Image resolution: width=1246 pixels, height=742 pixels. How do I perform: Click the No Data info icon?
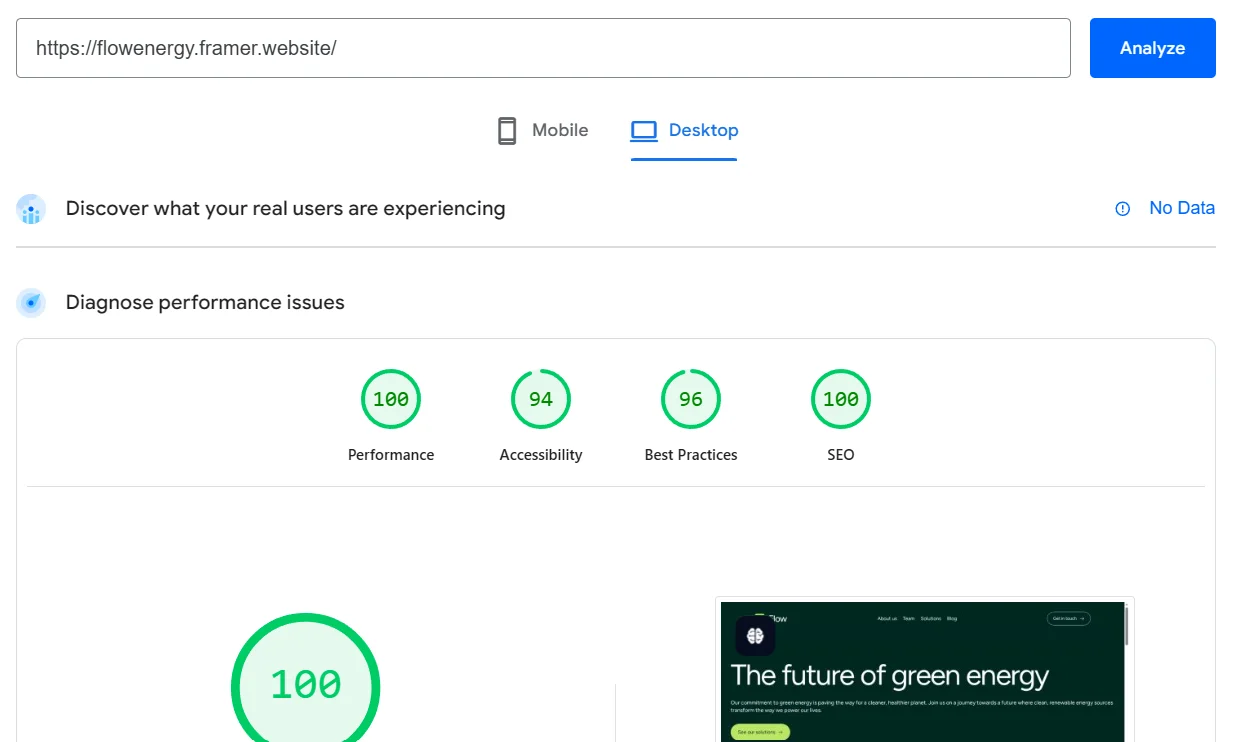click(x=1123, y=209)
